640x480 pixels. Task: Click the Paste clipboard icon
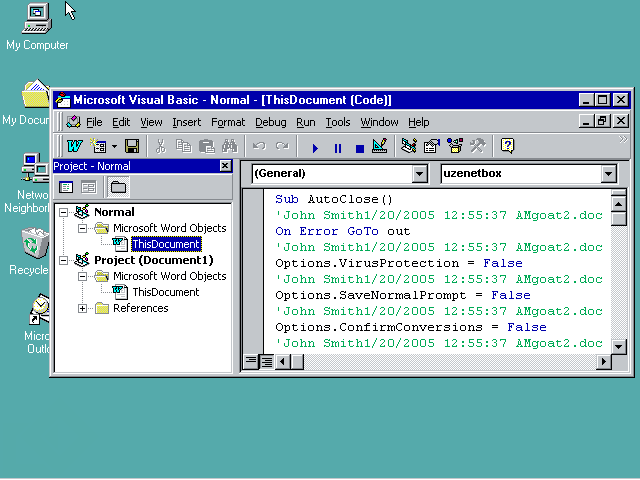point(207,146)
